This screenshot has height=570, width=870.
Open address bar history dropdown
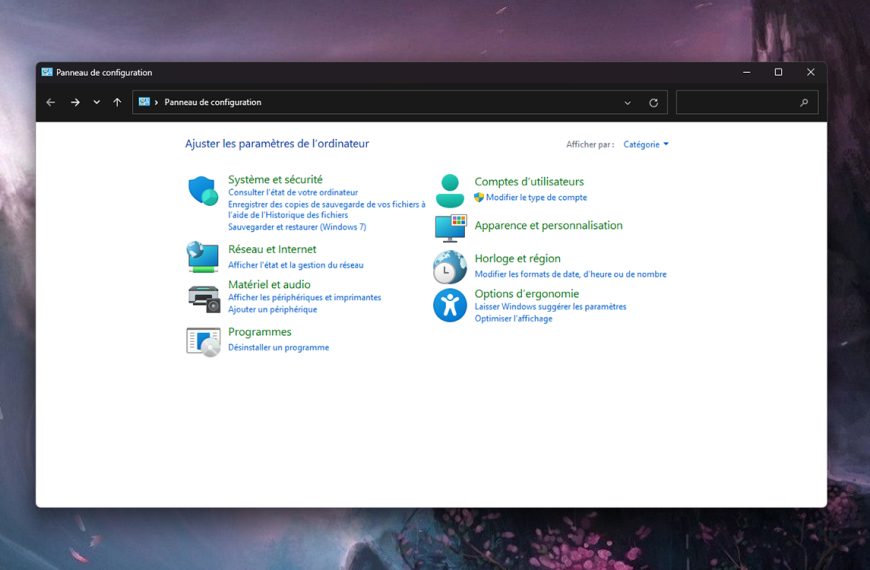point(628,103)
